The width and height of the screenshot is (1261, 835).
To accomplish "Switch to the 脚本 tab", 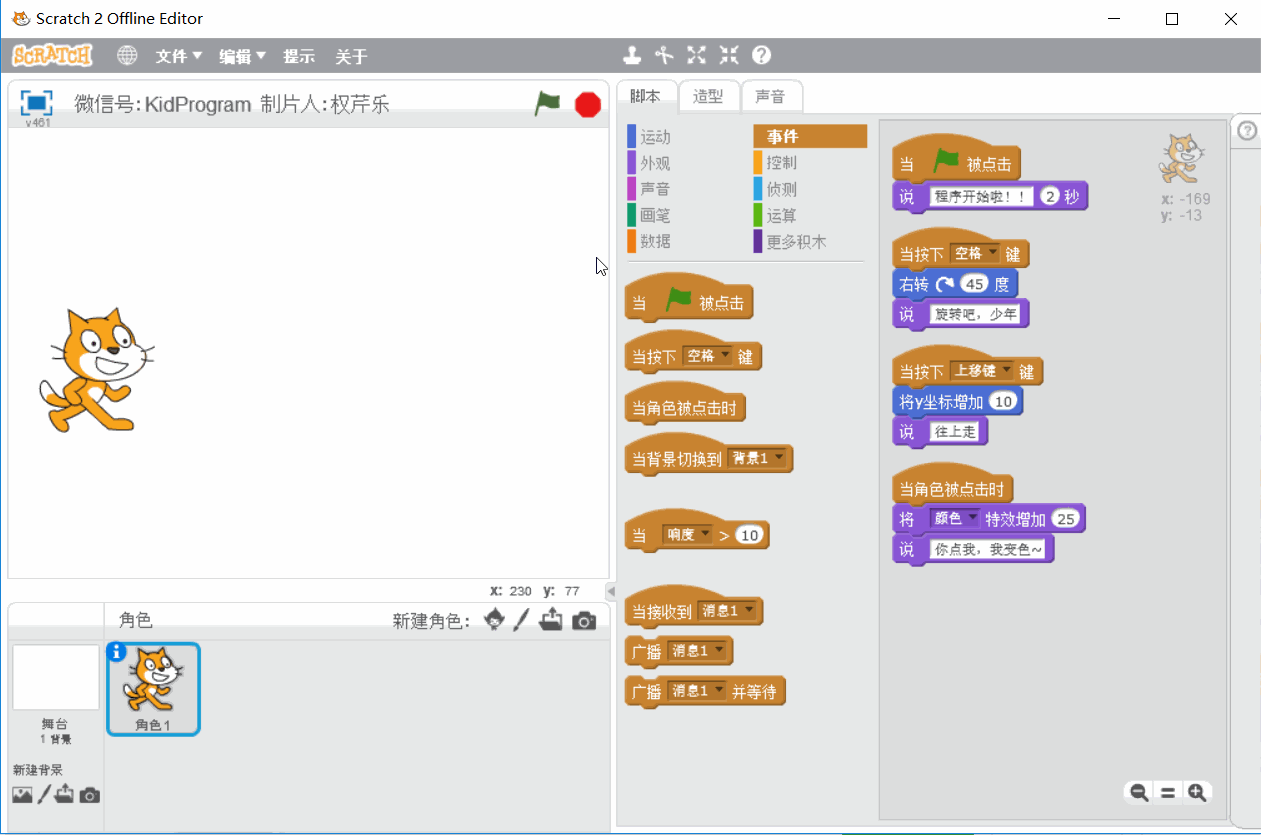I will (x=646, y=96).
